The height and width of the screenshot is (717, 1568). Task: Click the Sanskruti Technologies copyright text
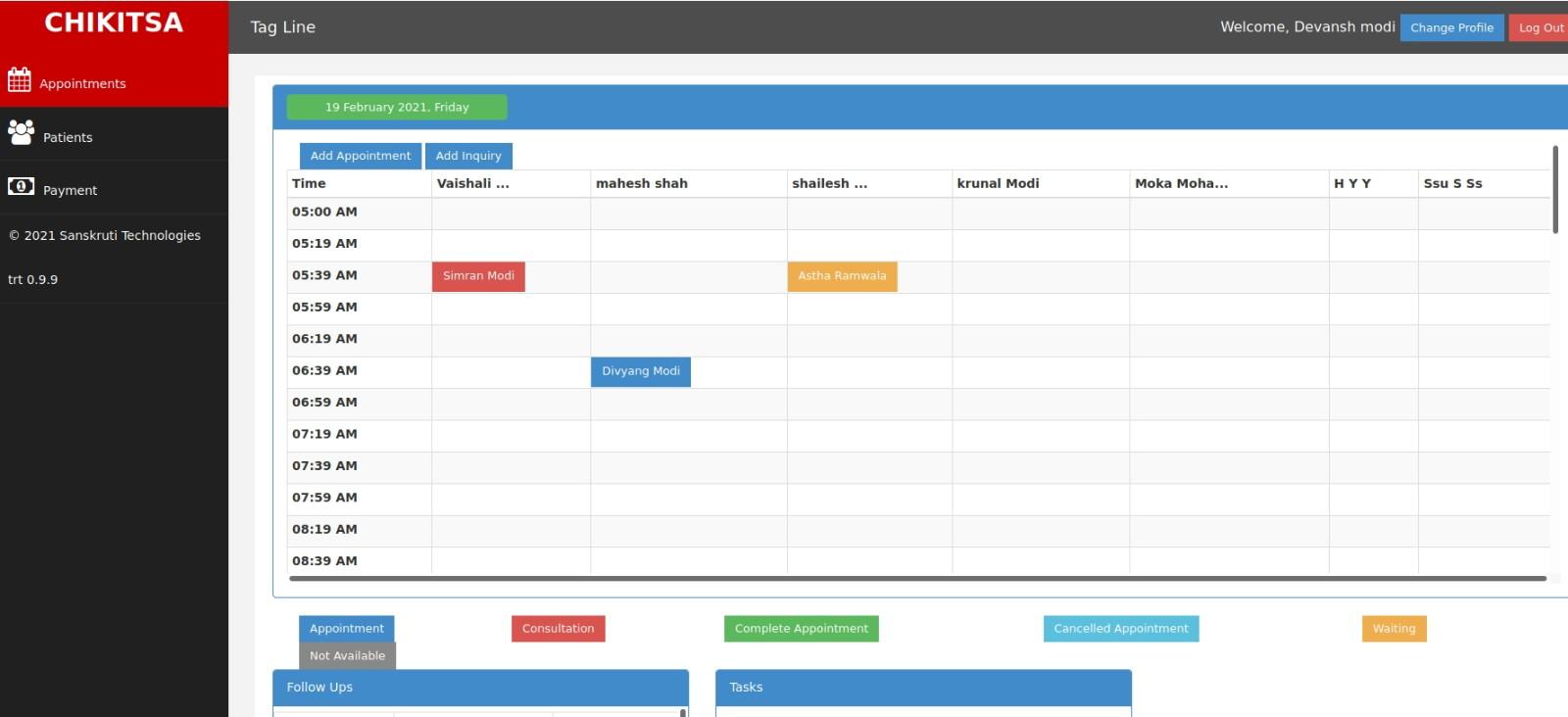coord(105,235)
